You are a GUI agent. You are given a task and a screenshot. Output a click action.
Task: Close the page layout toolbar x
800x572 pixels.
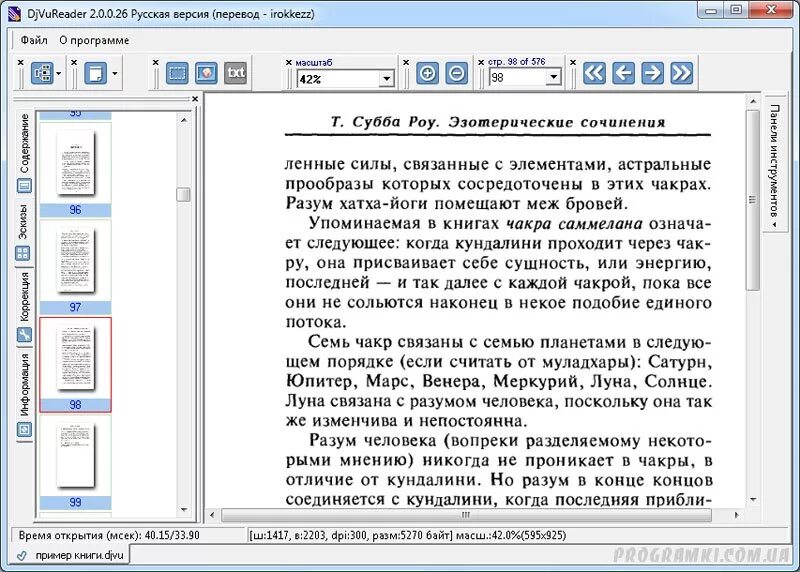74,62
